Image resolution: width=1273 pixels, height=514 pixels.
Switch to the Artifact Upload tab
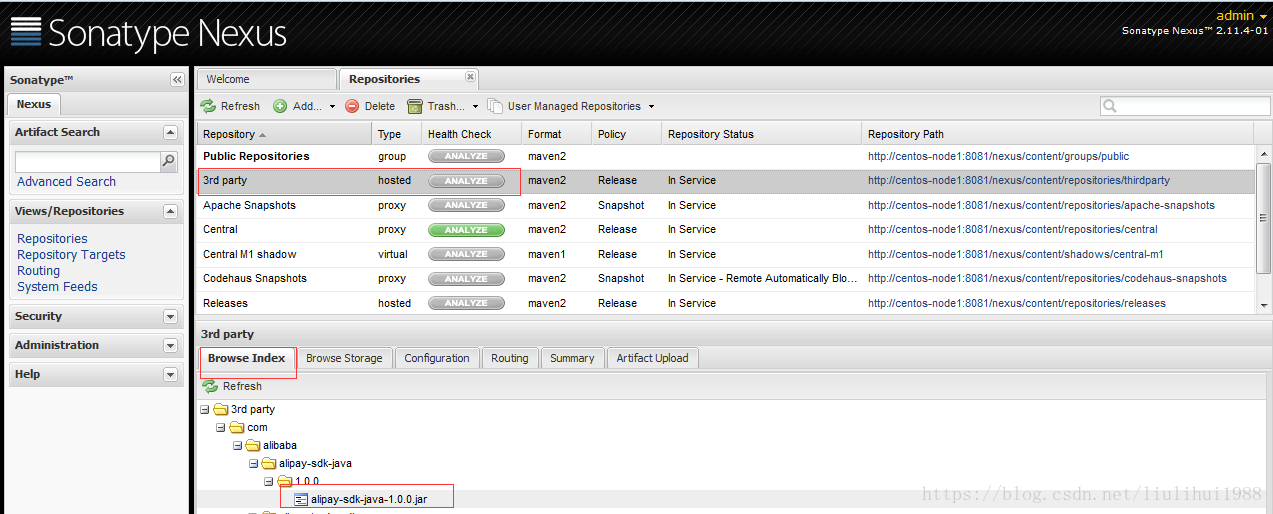652,358
